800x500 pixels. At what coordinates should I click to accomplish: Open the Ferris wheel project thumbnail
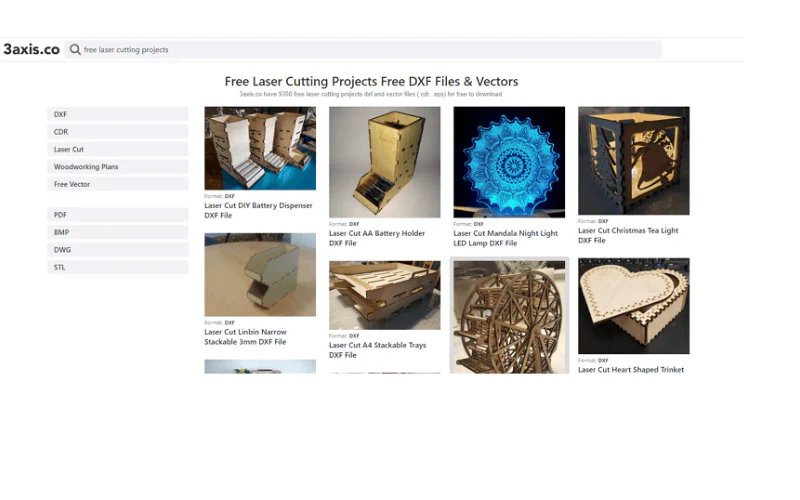tap(509, 317)
